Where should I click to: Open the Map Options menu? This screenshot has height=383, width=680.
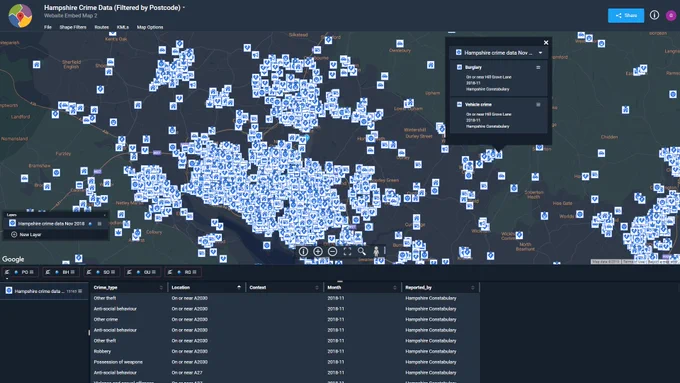[150, 27]
